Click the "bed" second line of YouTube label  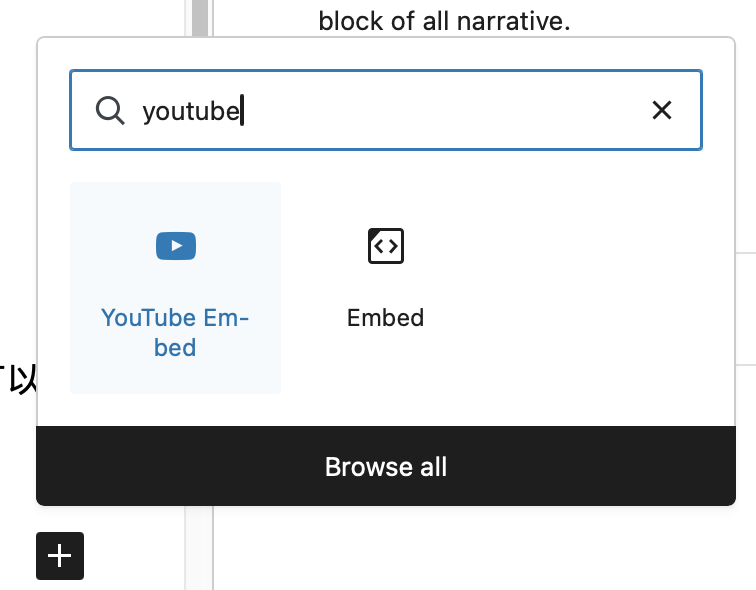click(175, 348)
